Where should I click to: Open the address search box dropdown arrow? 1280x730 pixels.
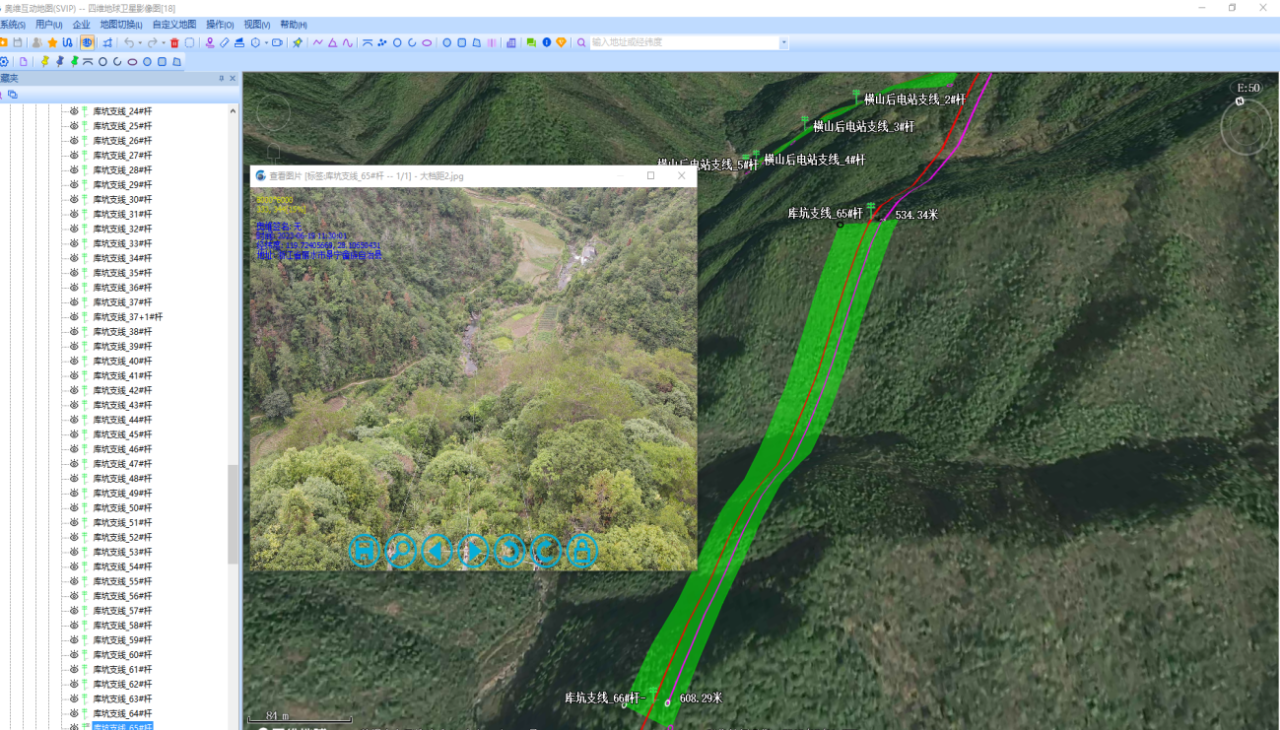point(784,43)
